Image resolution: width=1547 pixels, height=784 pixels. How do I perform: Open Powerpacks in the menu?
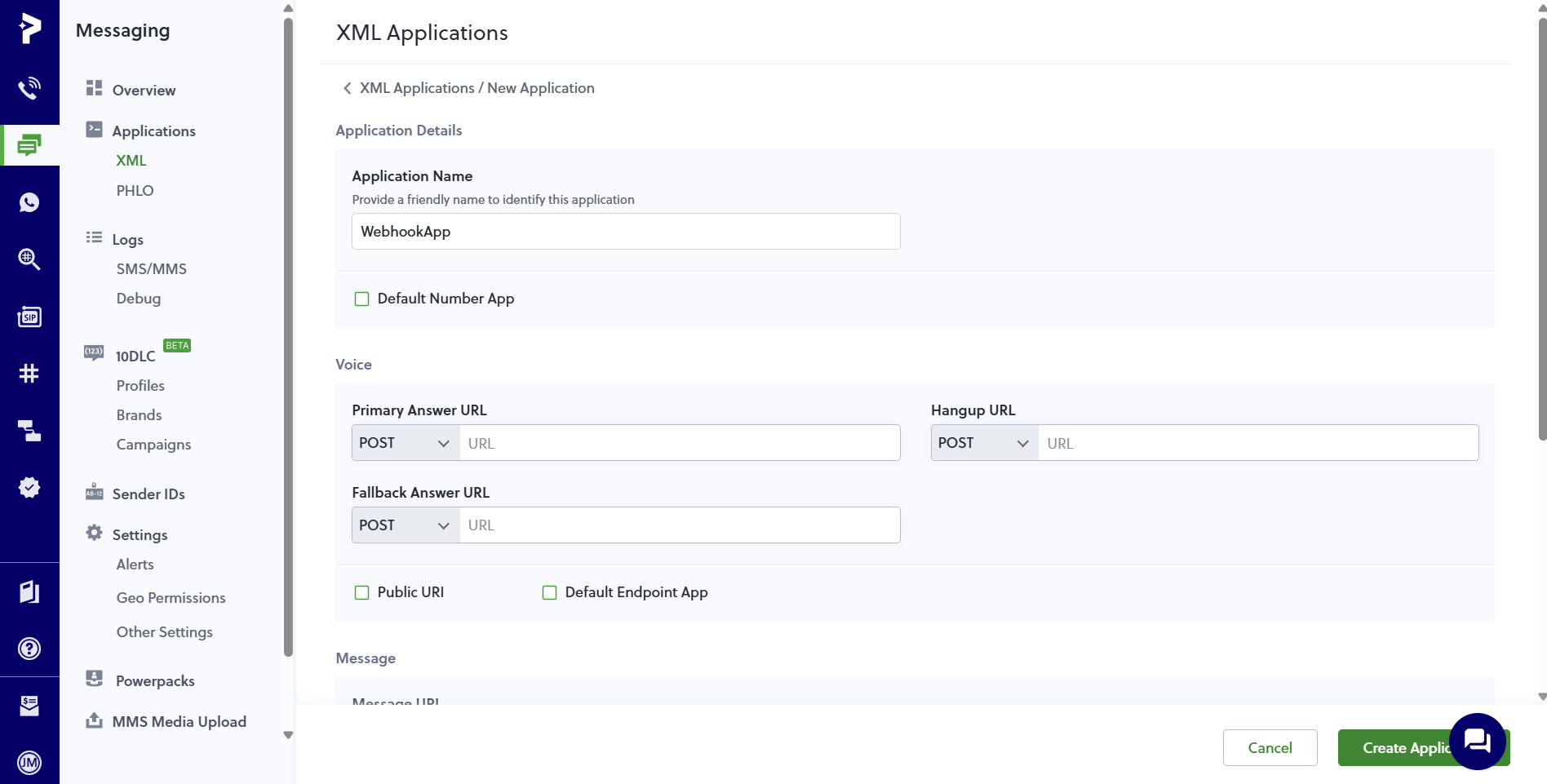[155, 681]
